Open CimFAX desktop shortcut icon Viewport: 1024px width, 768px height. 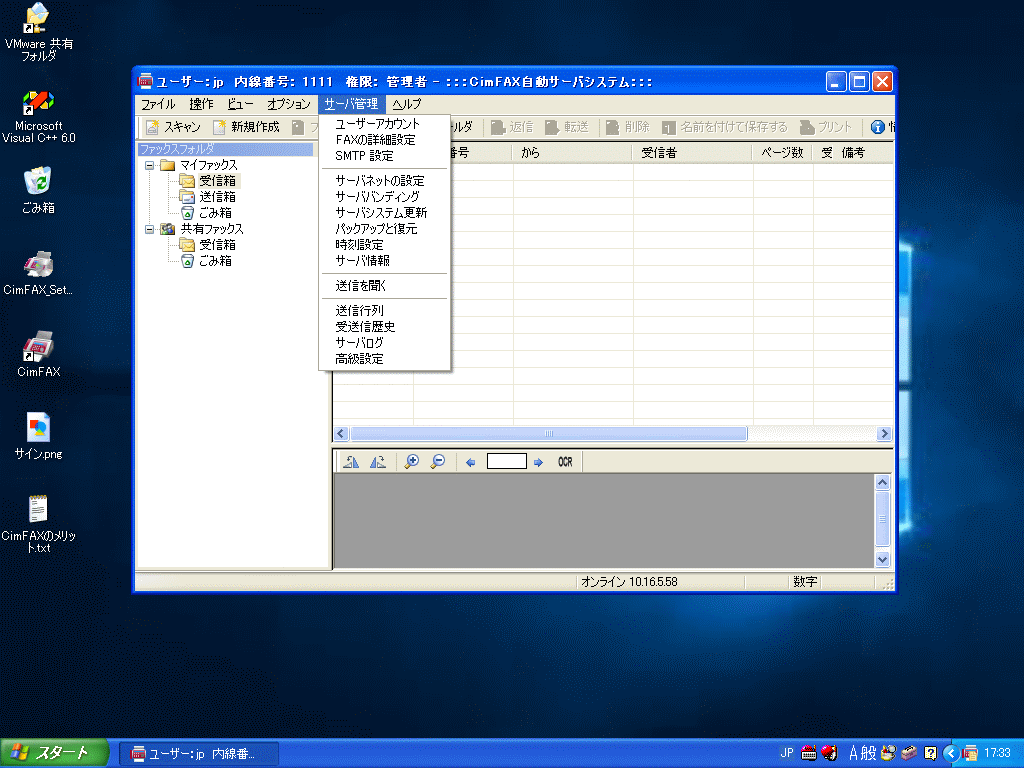click(x=39, y=353)
